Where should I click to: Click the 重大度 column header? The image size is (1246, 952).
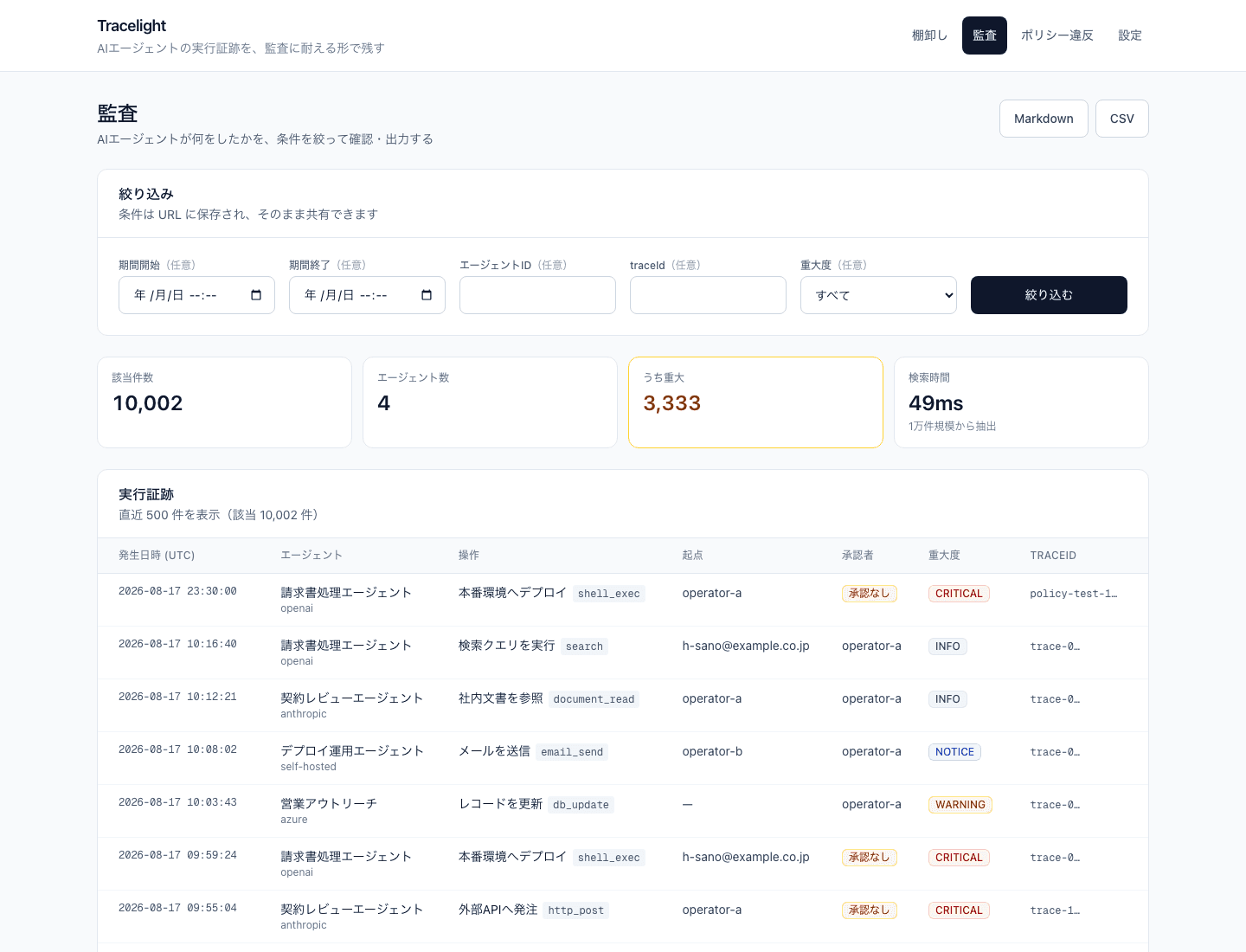(944, 556)
